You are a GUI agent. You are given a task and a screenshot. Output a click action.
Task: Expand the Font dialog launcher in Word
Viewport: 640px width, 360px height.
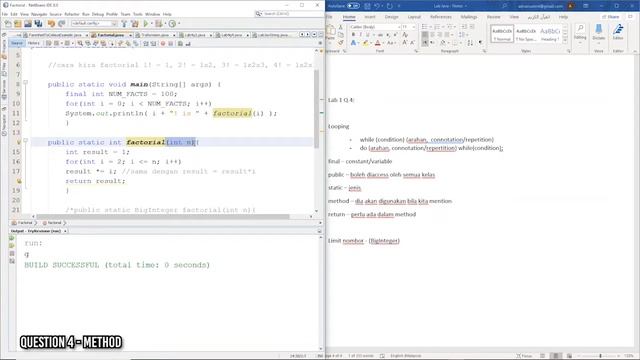(416, 51)
